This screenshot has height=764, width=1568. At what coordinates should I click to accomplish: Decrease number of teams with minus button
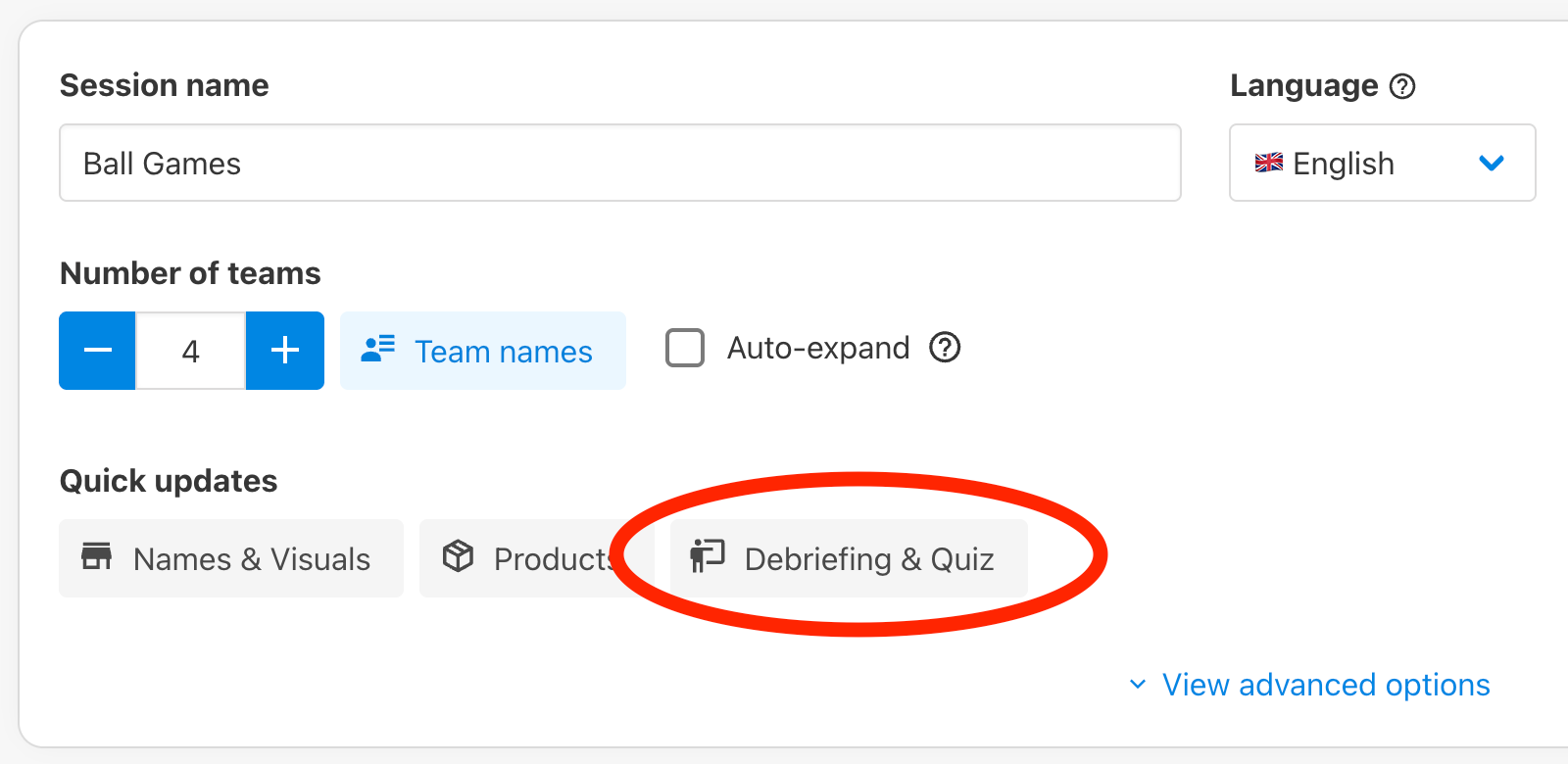click(97, 351)
